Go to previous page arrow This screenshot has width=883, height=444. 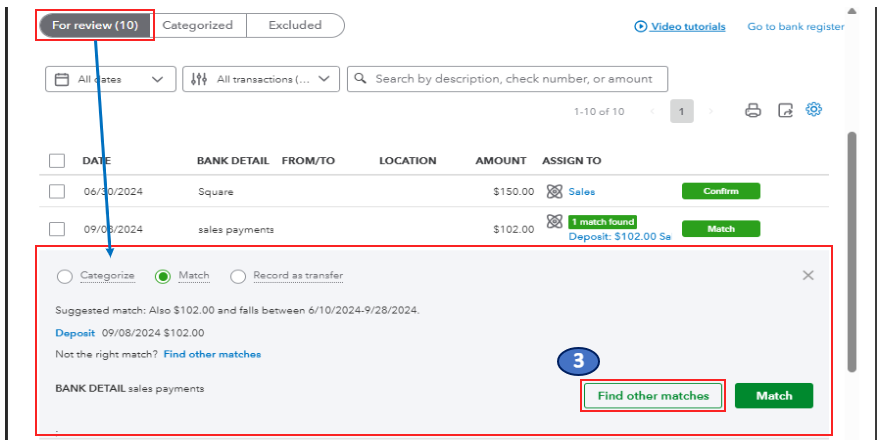click(652, 111)
